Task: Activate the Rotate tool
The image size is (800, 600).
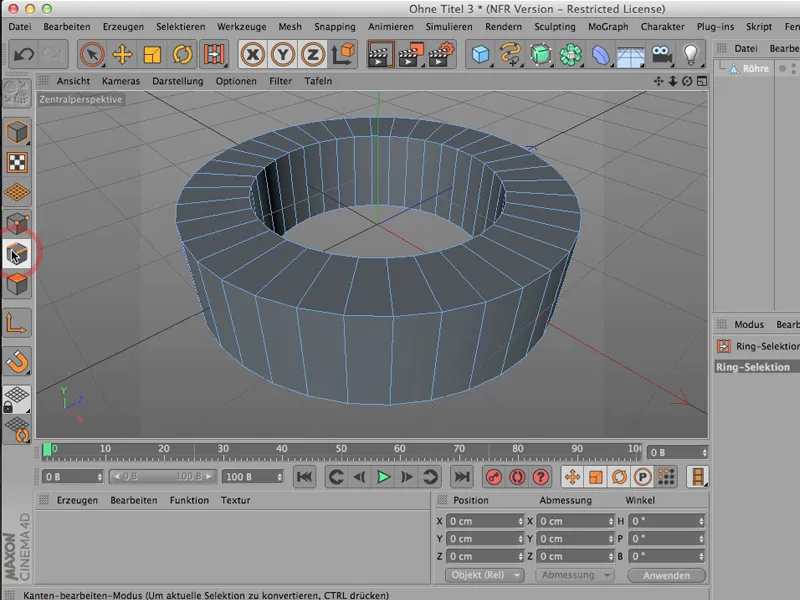Action: tap(183, 54)
